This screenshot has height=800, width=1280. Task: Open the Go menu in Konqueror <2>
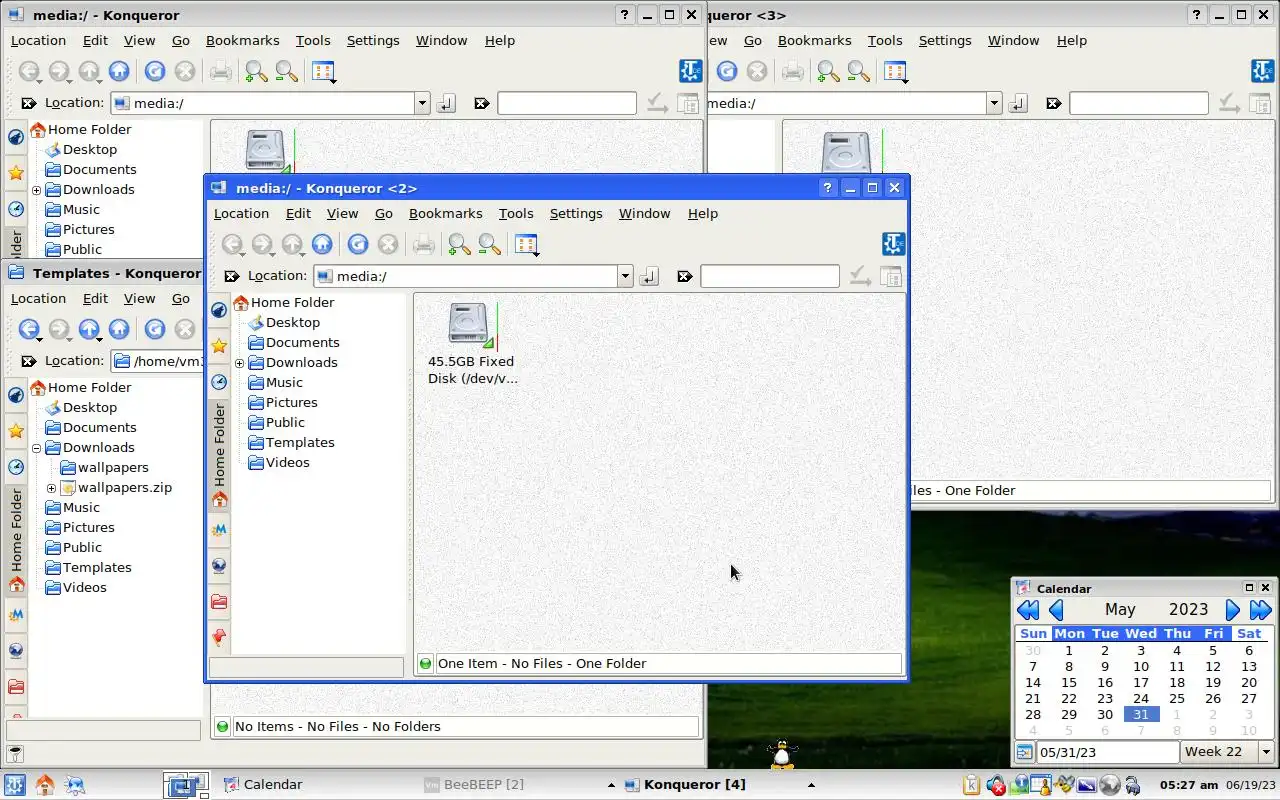(384, 213)
